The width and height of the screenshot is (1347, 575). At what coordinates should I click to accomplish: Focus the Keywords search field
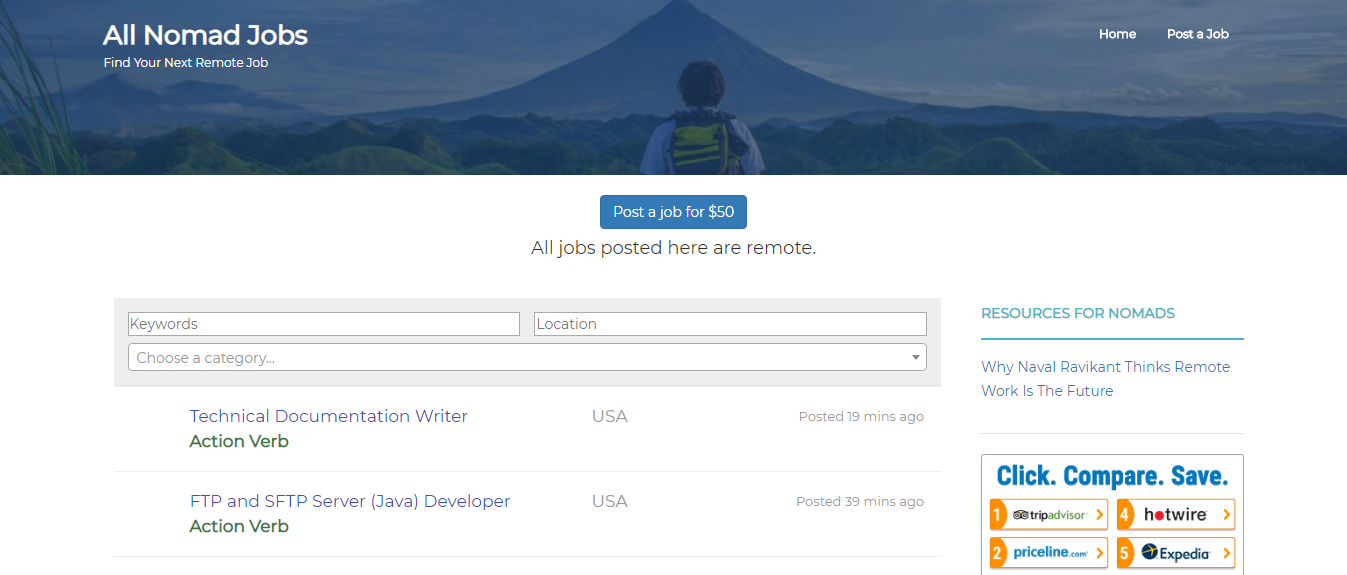pyautogui.click(x=324, y=324)
